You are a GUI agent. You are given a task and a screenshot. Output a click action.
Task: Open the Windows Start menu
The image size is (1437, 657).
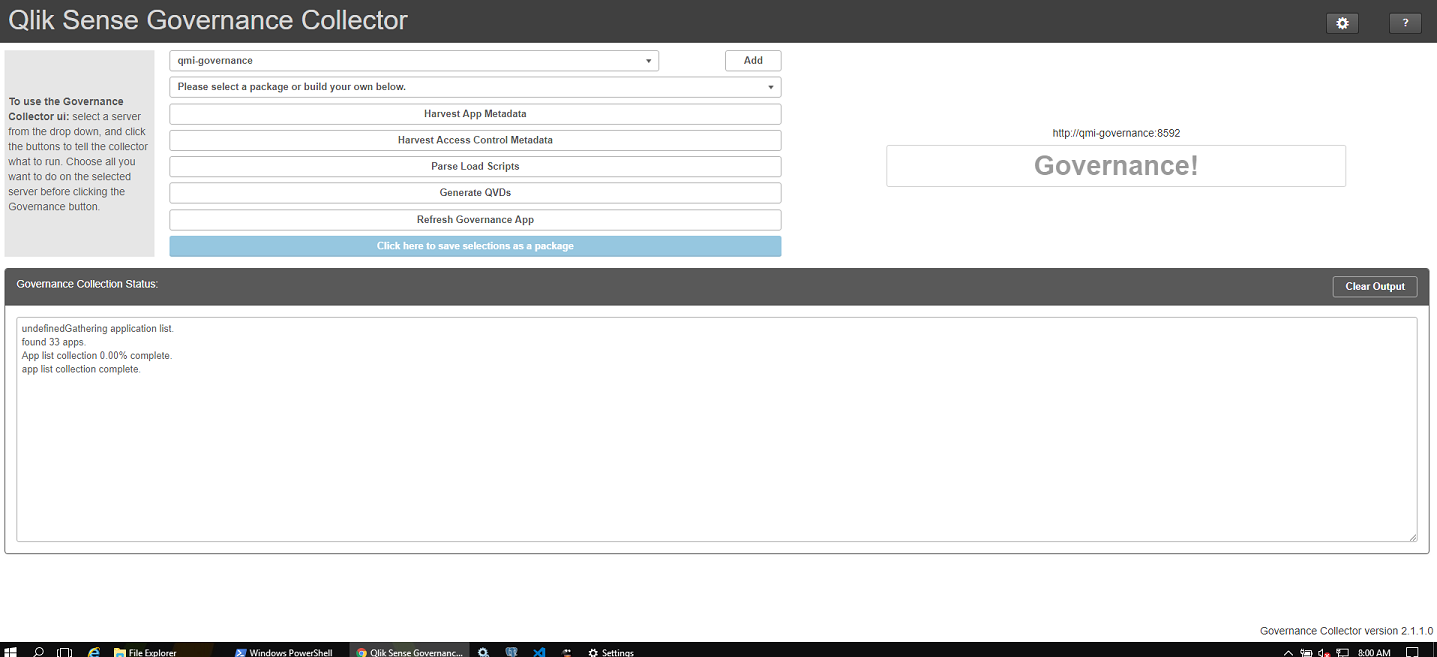(x=12, y=652)
